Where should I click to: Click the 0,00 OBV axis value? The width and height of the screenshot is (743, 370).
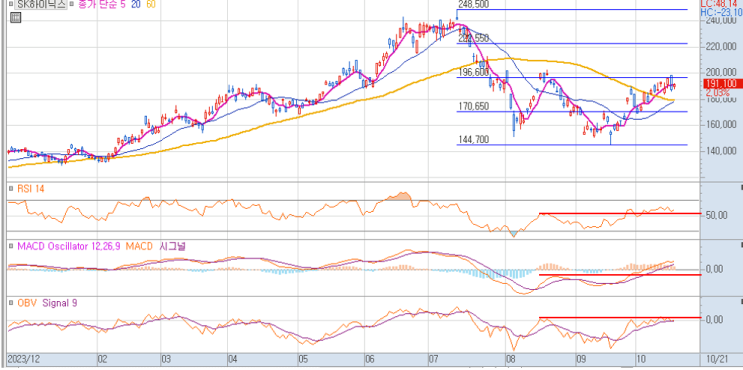[715, 320]
